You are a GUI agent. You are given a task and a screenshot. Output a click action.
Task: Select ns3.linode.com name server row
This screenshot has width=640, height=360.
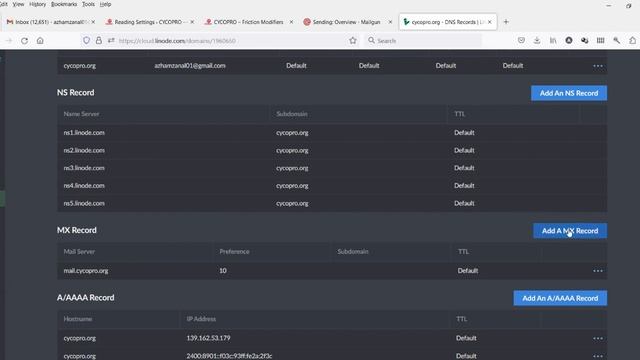pos(332,168)
